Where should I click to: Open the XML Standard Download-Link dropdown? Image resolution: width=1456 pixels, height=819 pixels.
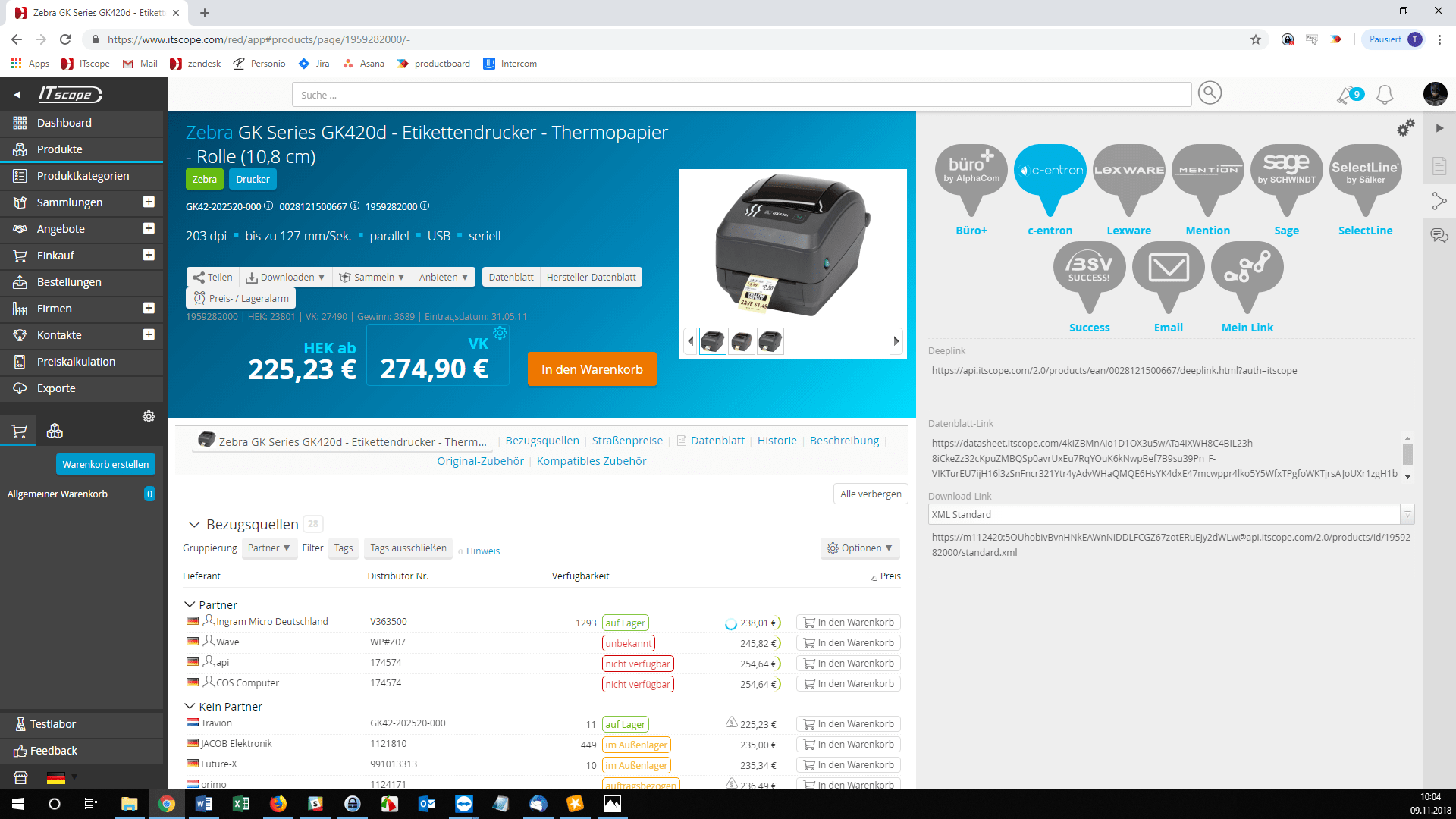1408,514
